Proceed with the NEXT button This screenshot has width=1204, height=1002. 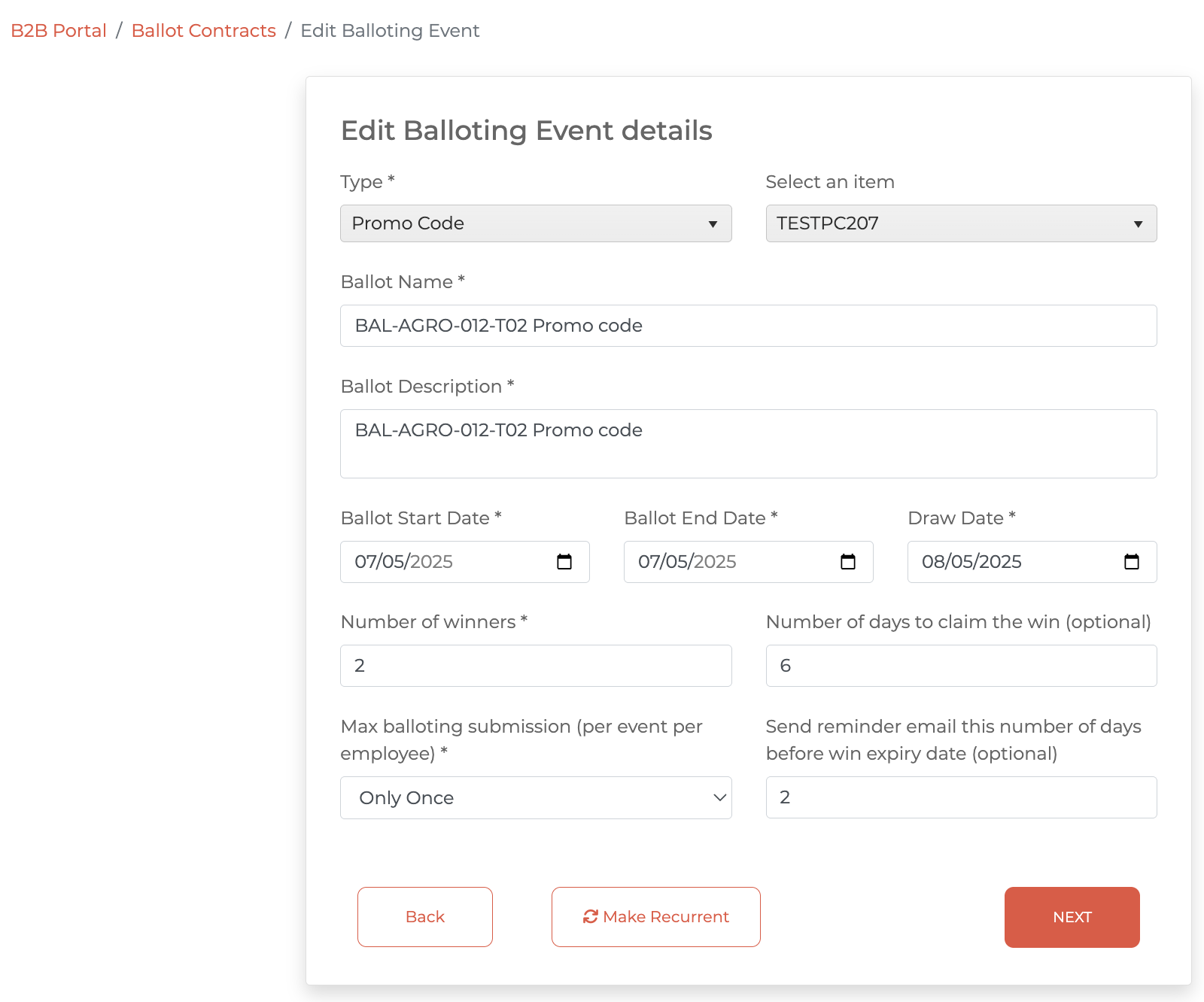pos(1072,917)
